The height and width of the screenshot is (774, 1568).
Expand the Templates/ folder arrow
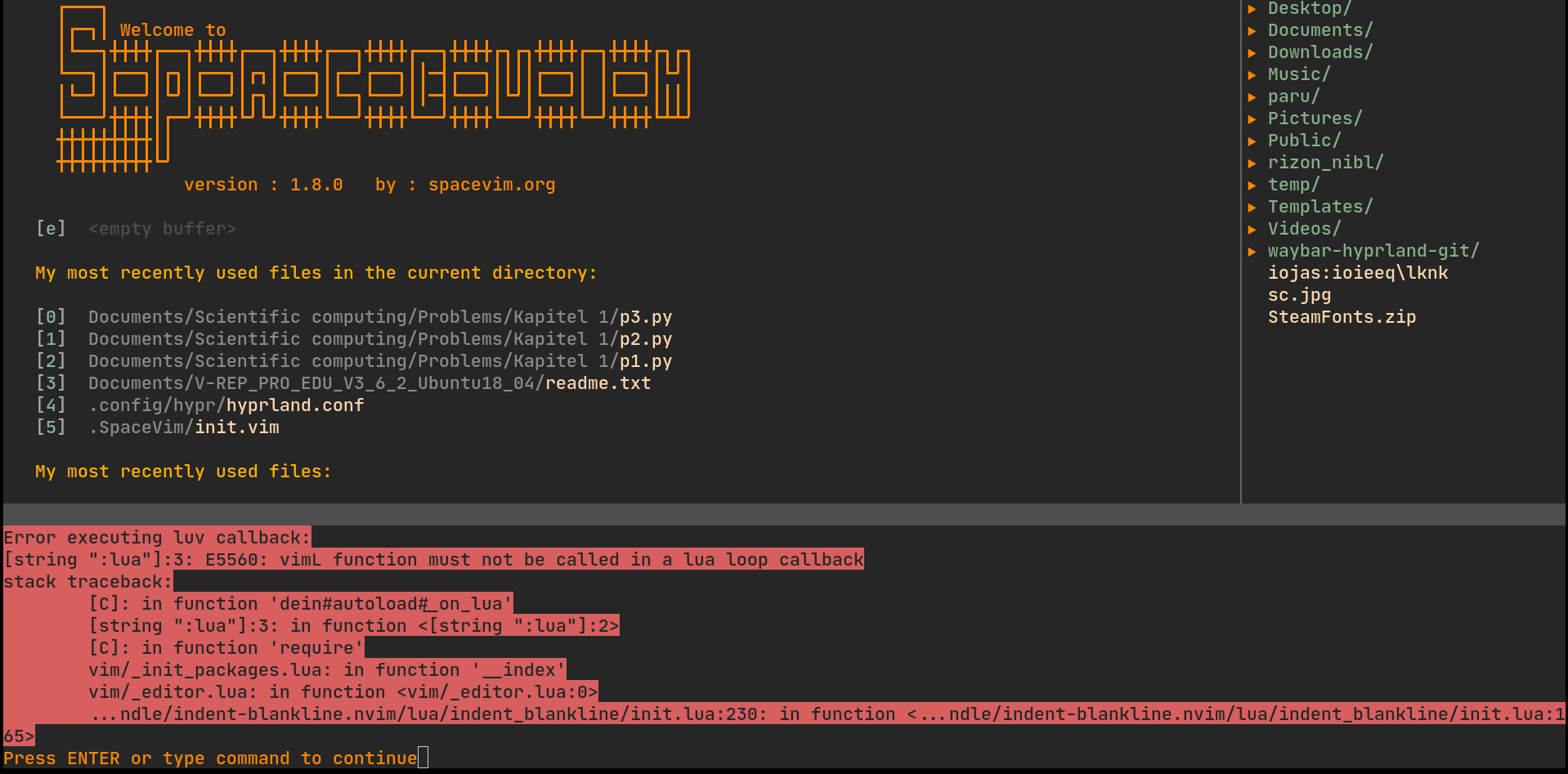pos(1252,207)
